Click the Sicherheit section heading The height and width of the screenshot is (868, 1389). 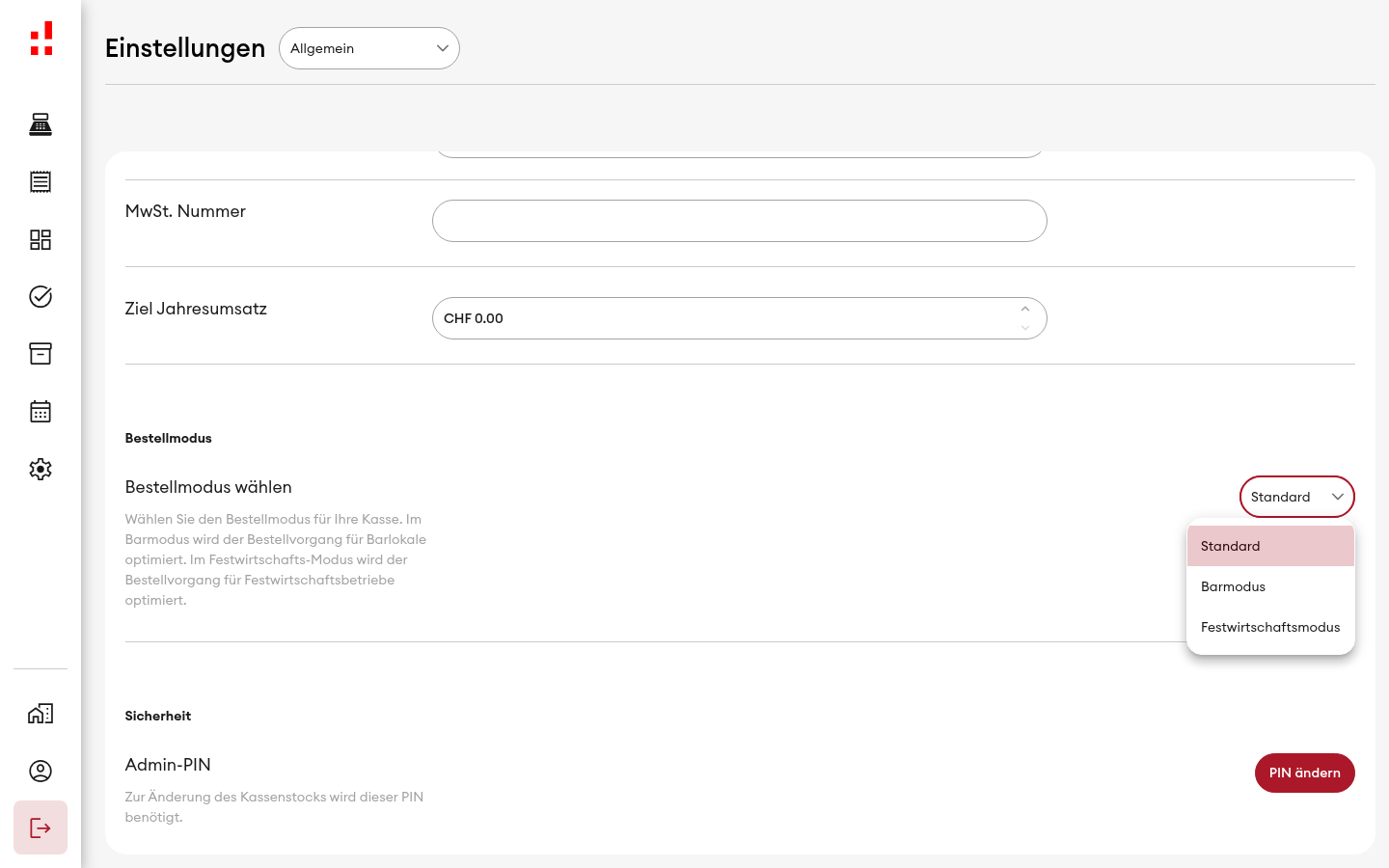[158, 716]
